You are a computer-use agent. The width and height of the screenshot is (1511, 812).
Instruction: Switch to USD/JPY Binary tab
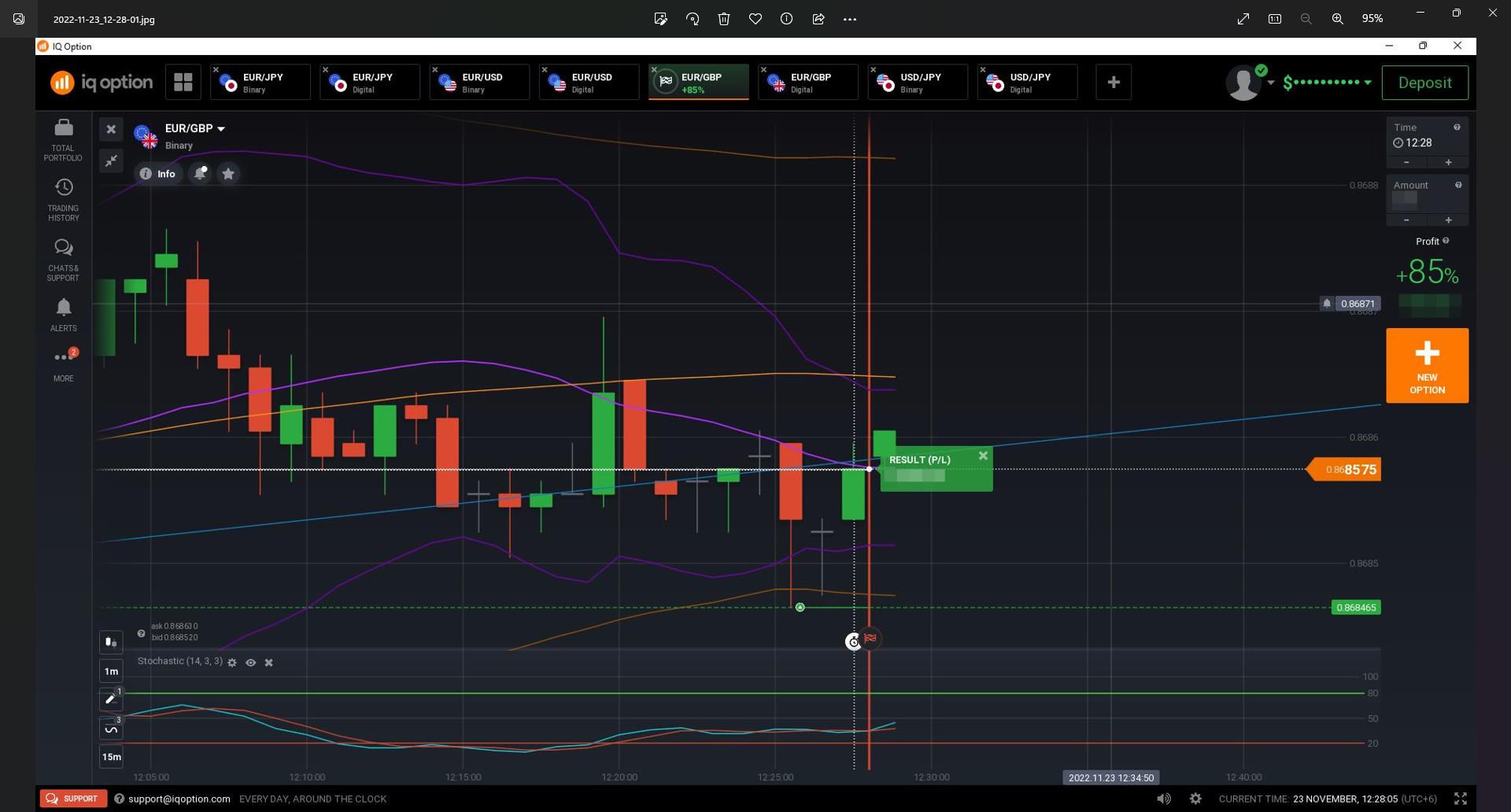click(918, 83)
